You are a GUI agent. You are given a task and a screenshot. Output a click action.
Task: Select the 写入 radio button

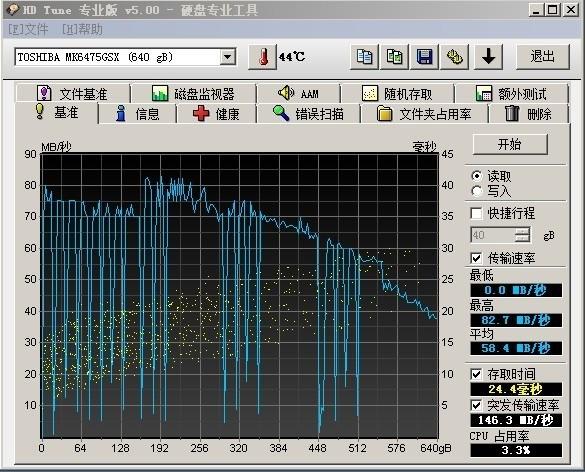pyautogui.click(x=476, y=191)
